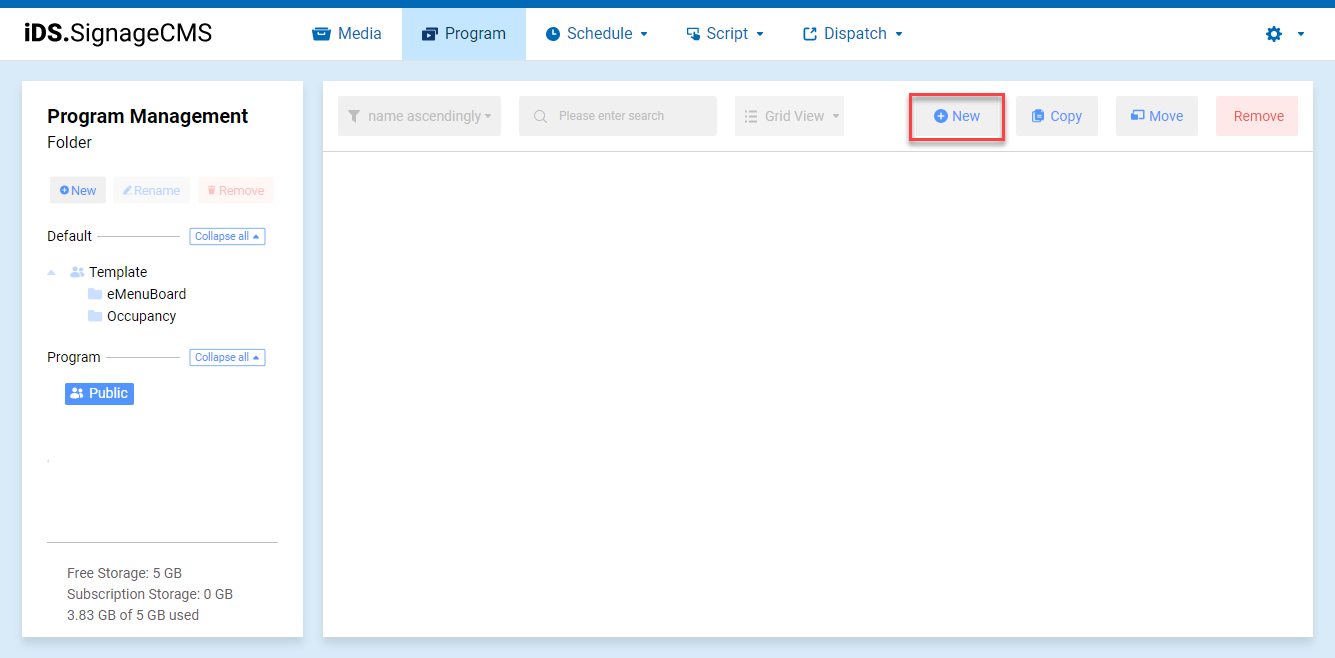1335x658 pixels.
Task: Click the Program Management heading
Action: [148, 116]
